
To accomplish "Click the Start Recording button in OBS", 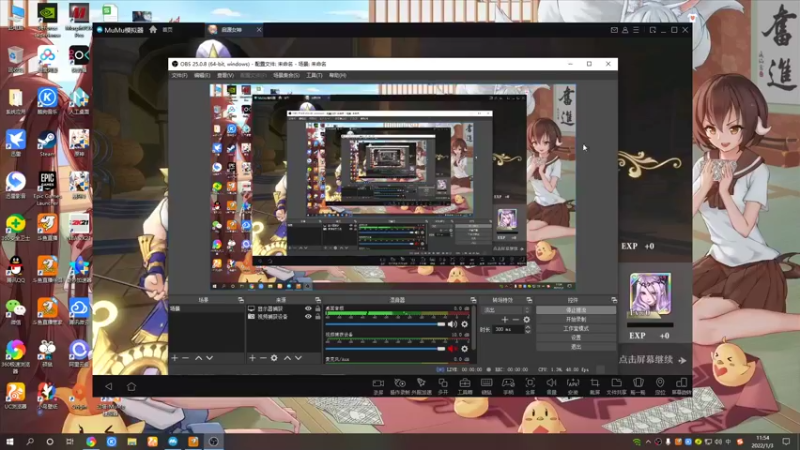I will [x=576, y=319].
